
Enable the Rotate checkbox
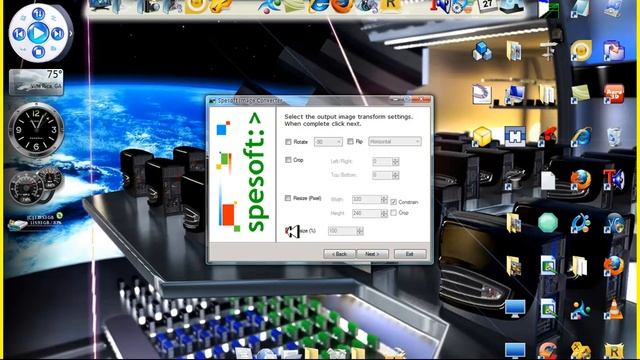coord(288,142)
